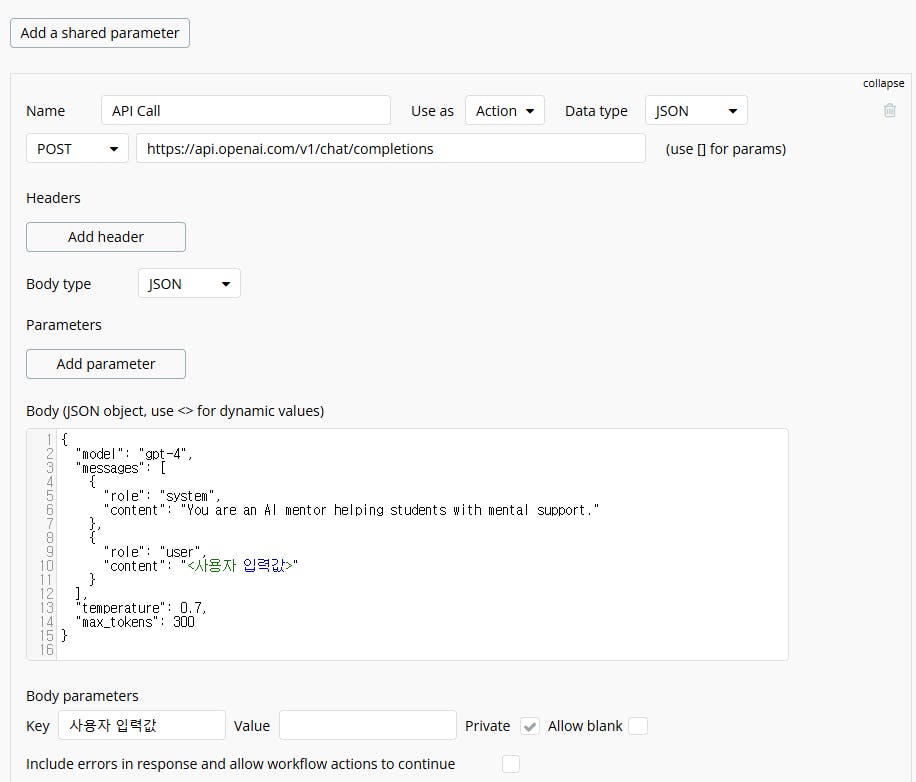Delete the API call with trash icon
Screen dimensions: 916x782
[x=889, y=110]
